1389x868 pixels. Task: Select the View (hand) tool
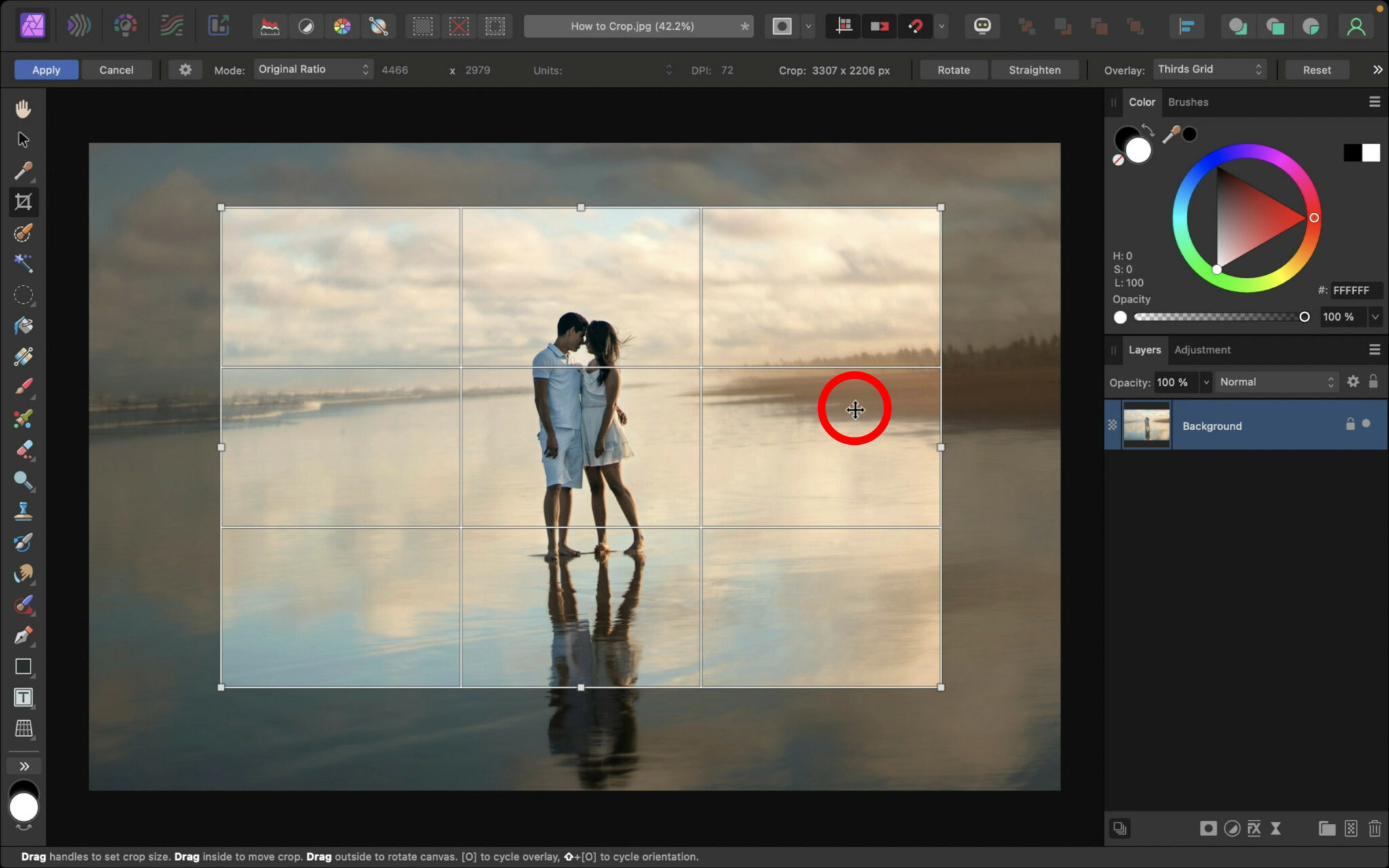23,108
